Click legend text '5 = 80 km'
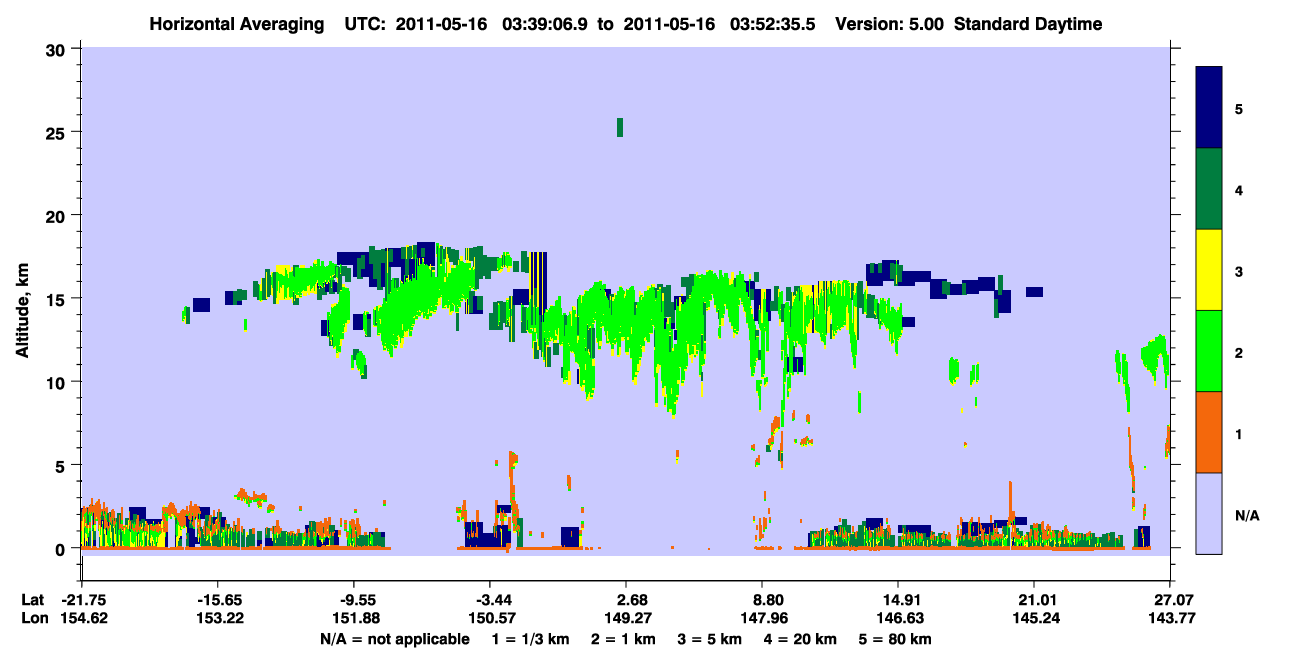 895,638
